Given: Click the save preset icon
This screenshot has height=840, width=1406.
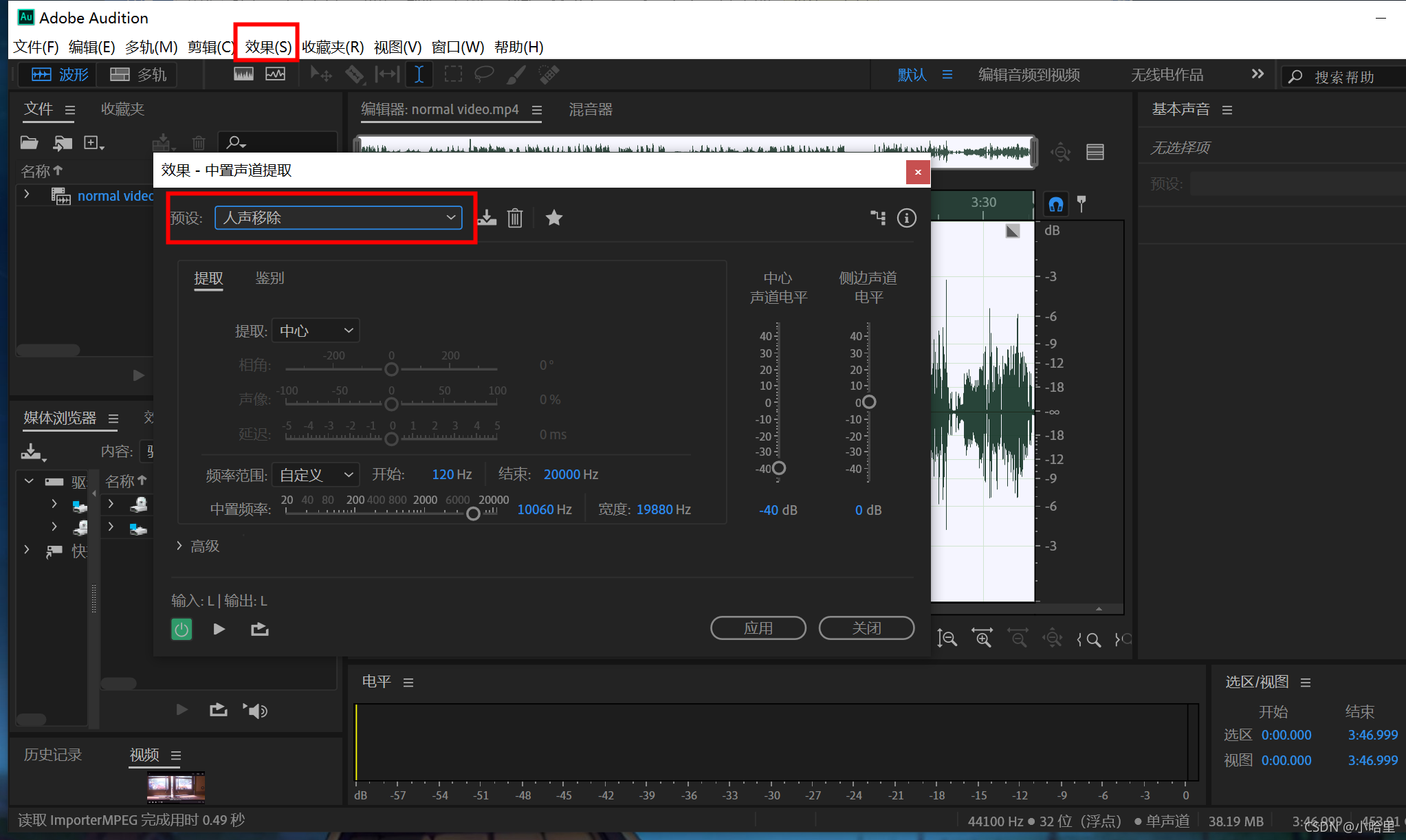Looking at the screenshot, I should 487,218.
